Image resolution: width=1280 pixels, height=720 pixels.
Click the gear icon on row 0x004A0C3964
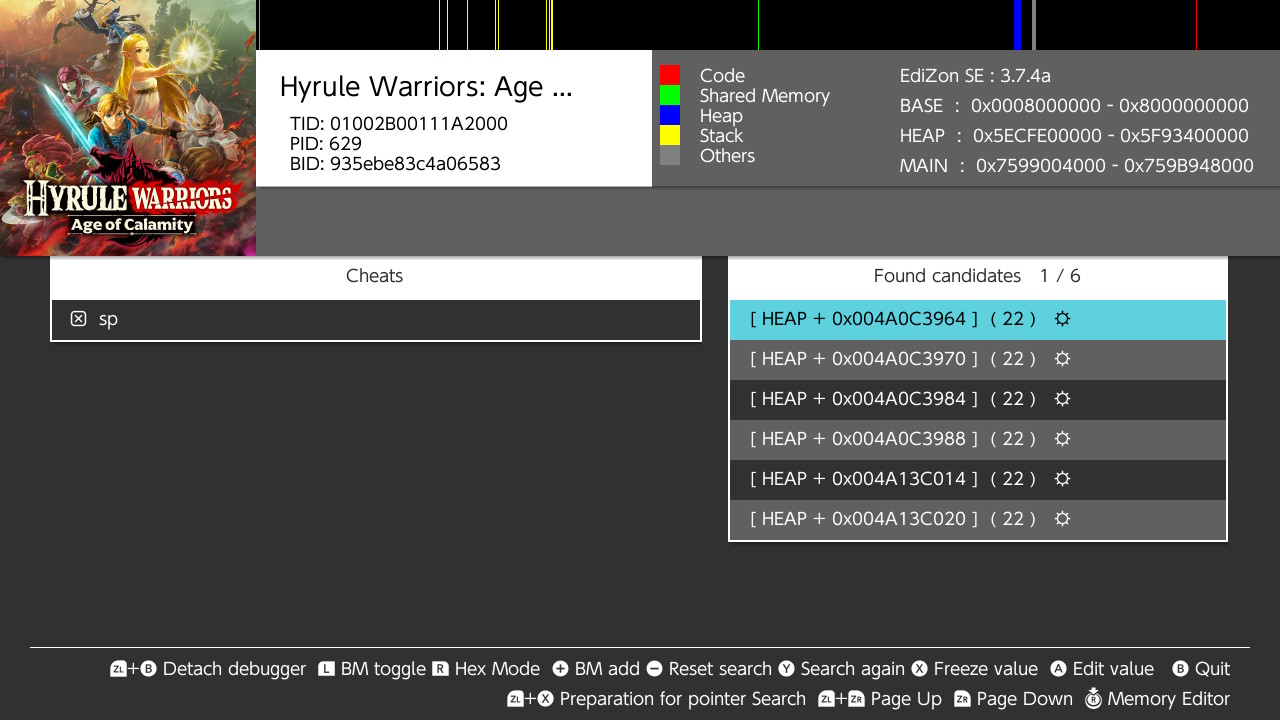pos(1063,319)
